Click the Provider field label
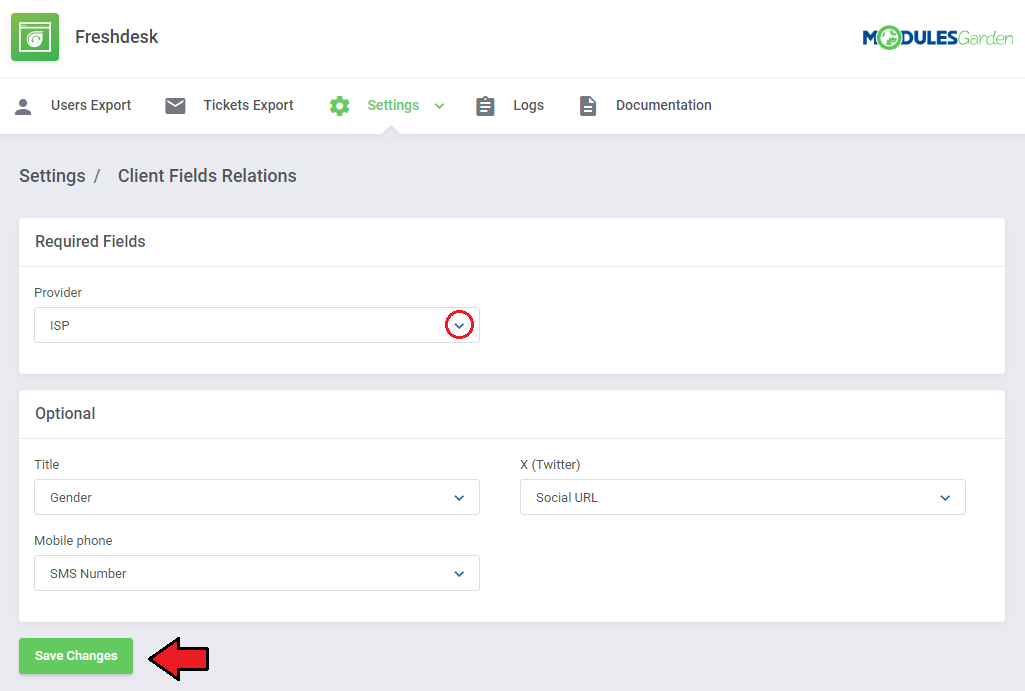1025x691 pixels. tap(58, 292)
